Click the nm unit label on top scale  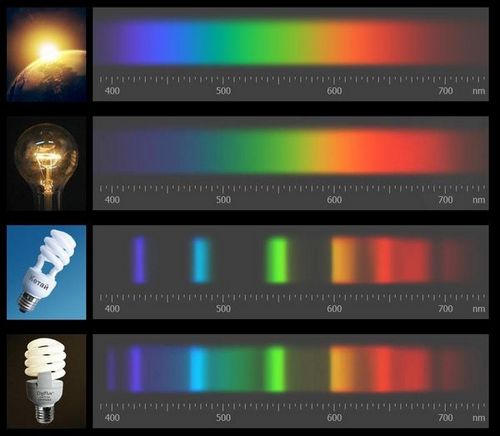click(x=479, y=91)
